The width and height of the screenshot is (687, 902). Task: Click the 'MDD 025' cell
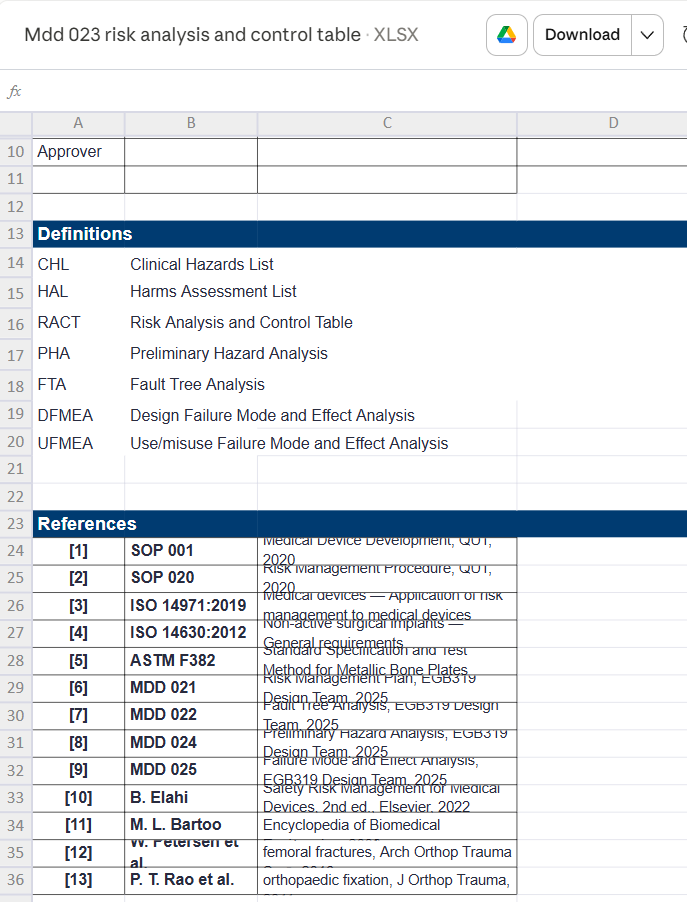click(191, 770)
